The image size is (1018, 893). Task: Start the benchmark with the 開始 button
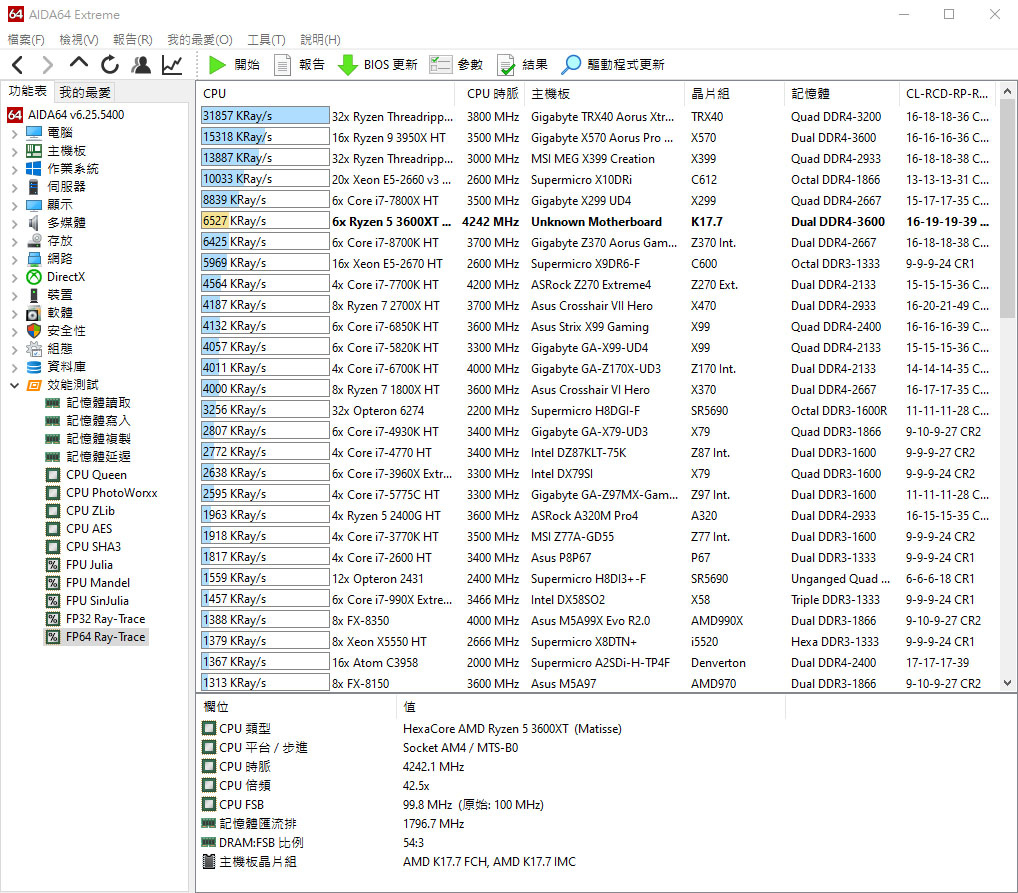coord(234,64)
